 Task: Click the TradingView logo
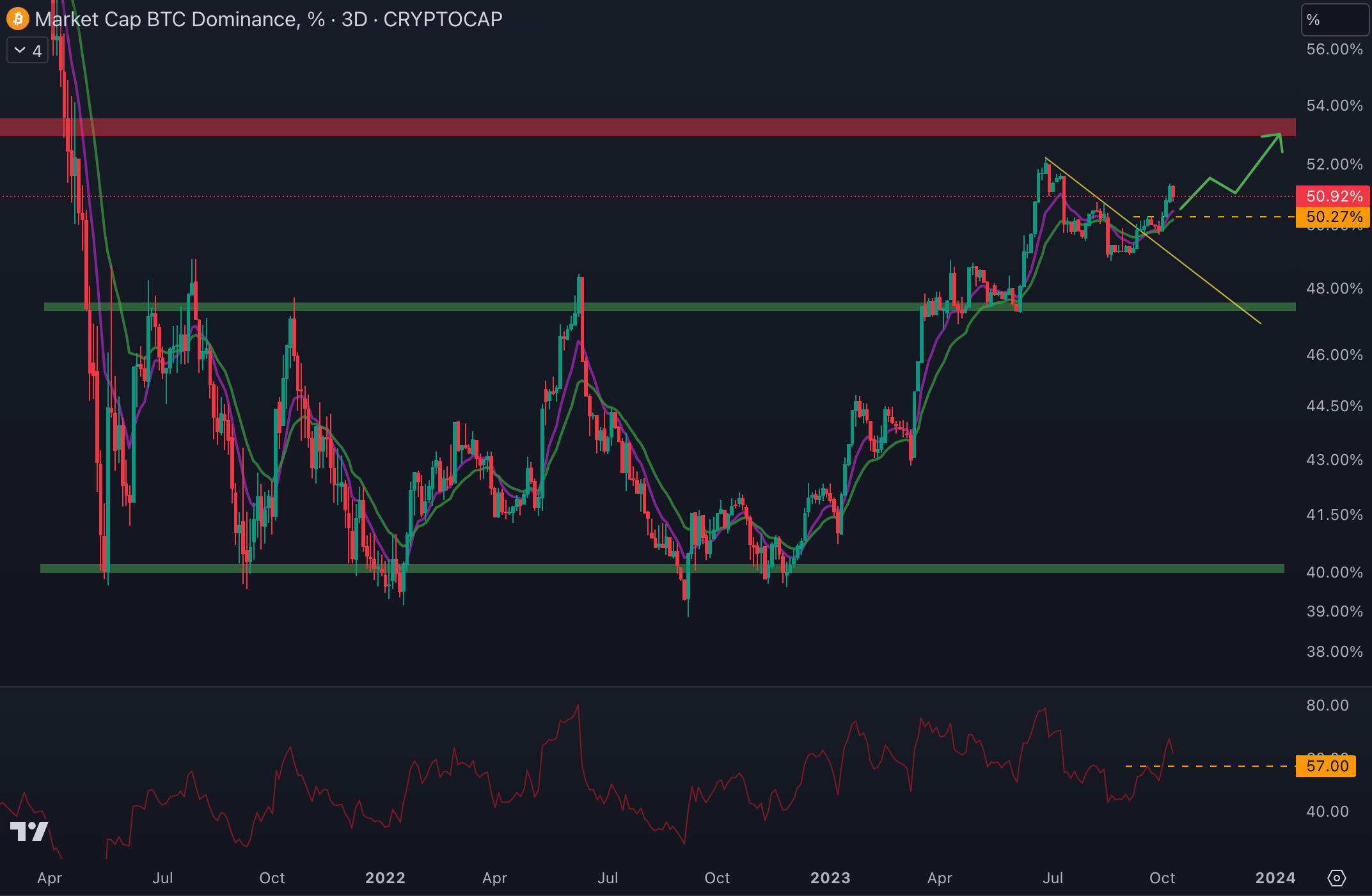point(29,831)
